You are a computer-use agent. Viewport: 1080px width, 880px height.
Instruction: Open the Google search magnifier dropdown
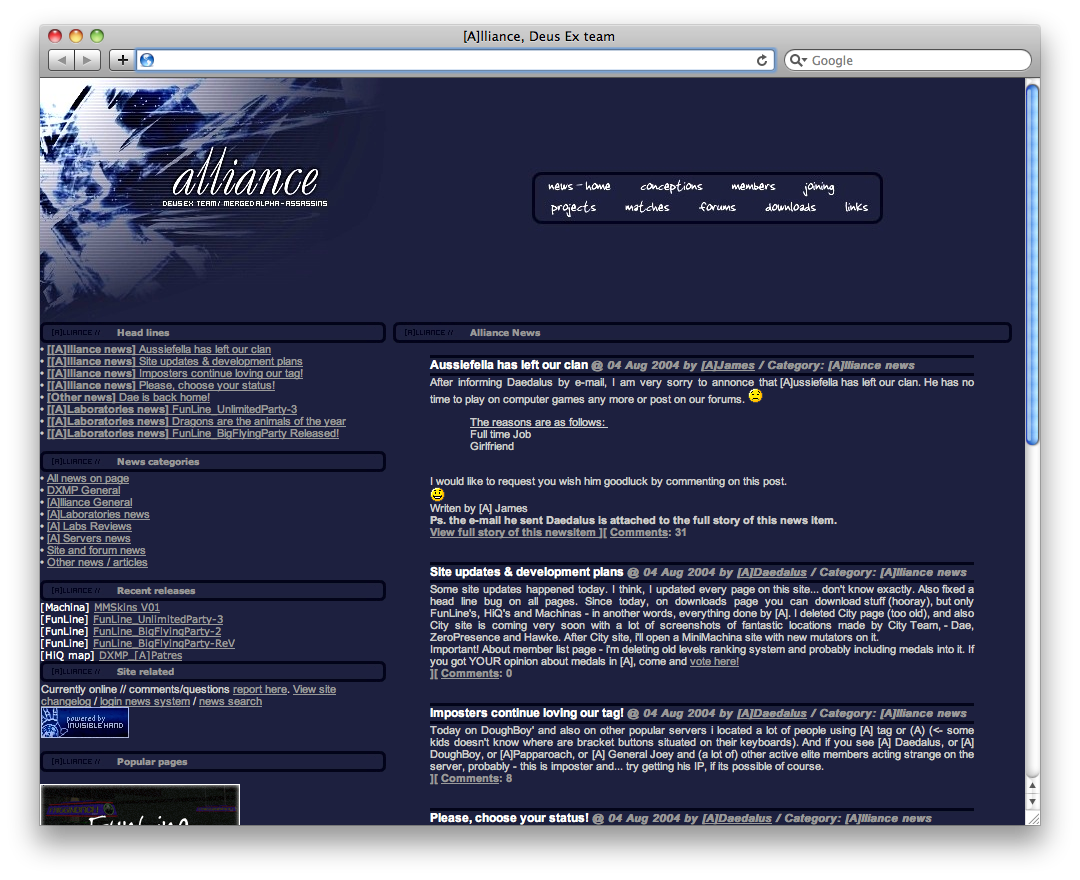click(x=798, y=61)
